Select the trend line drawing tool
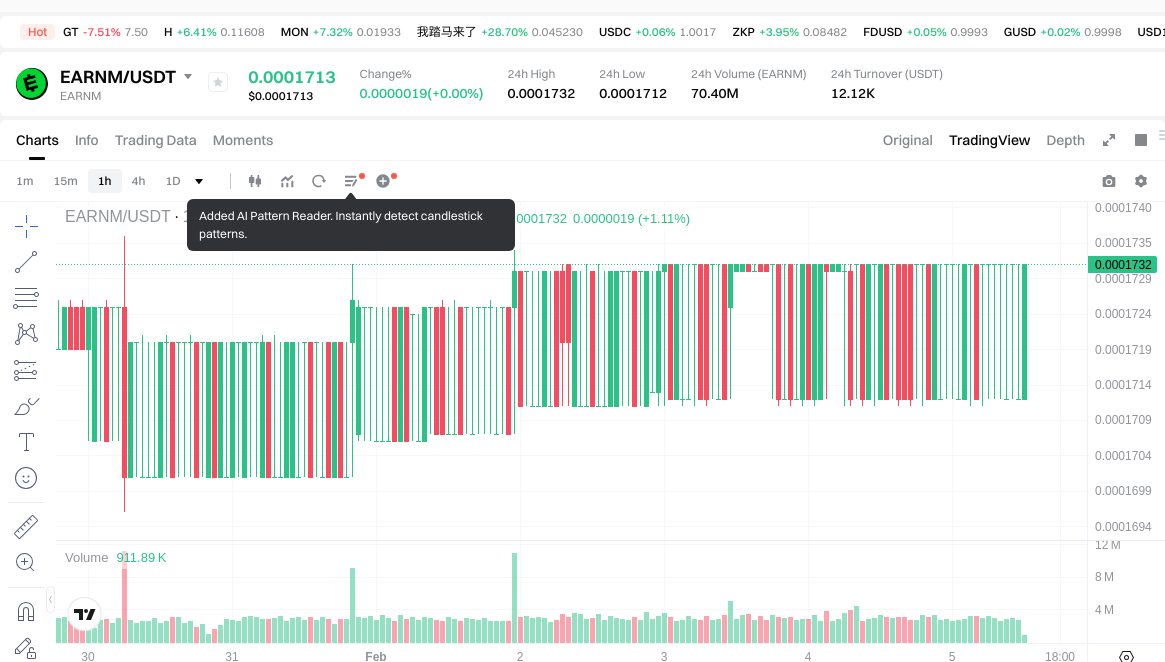Screen dimensions: 1165x662 coord(26,262)
